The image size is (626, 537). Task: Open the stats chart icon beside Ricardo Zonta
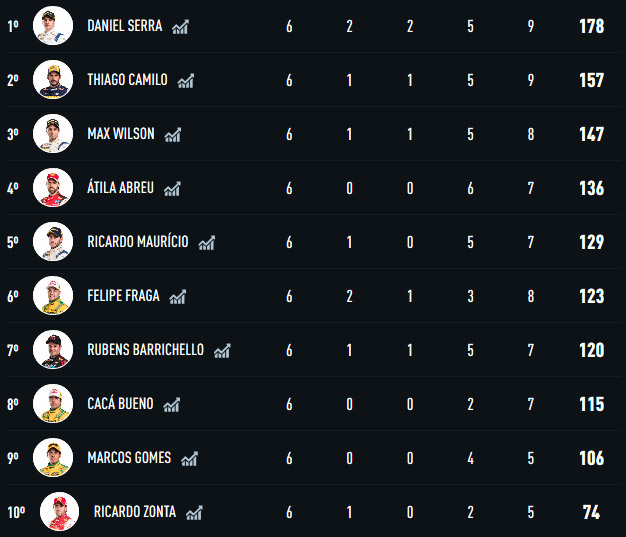pos(194,513)
